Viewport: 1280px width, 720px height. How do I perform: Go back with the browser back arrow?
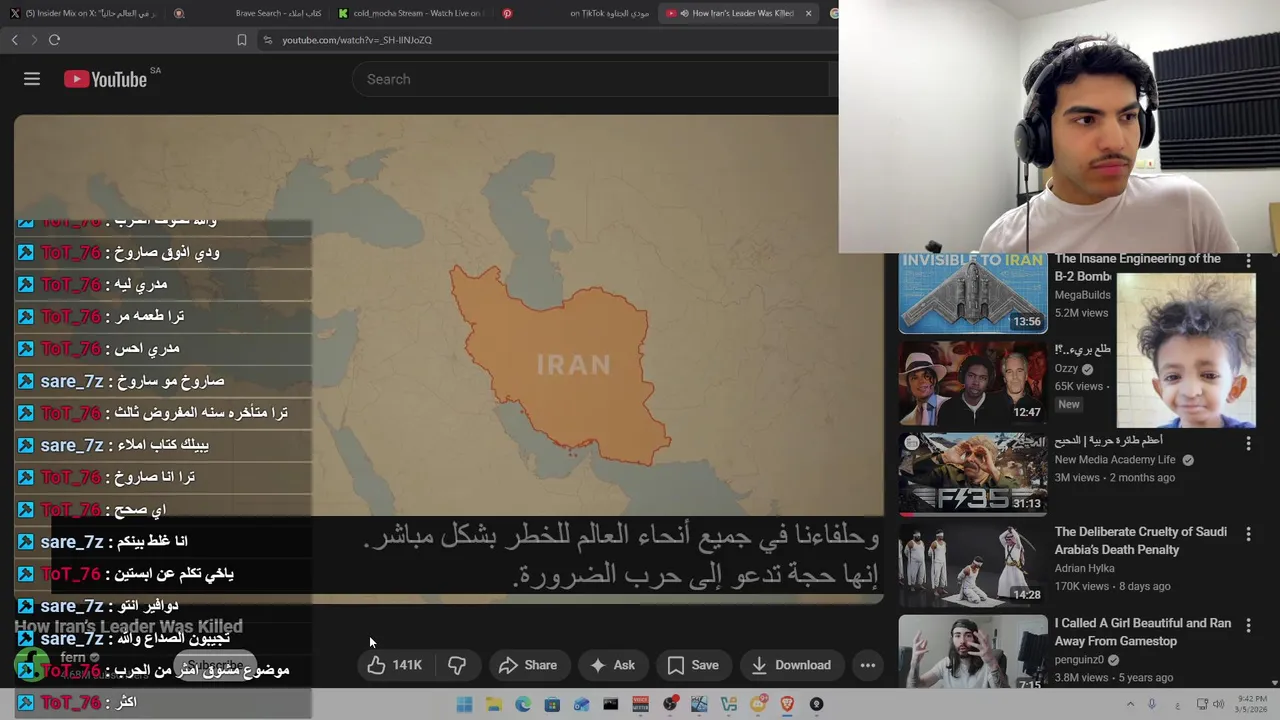tap(15, 40)
